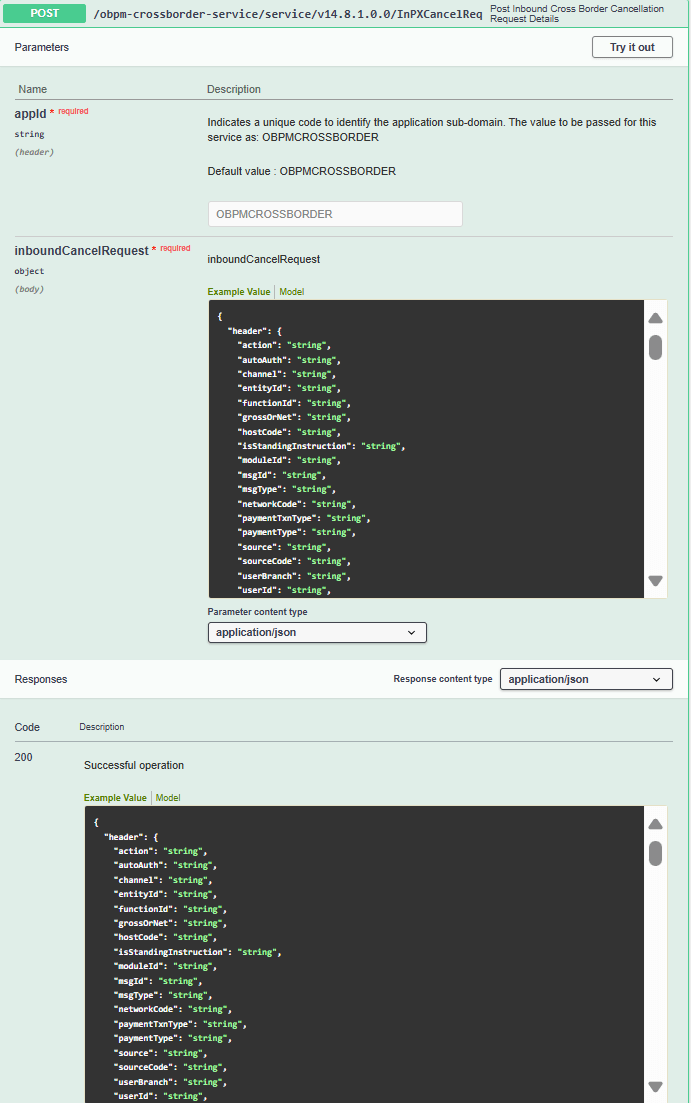Select the Example Value tab under inboundCancelRequest
This screenshot has width=691, height=1103.
point(239,292)
